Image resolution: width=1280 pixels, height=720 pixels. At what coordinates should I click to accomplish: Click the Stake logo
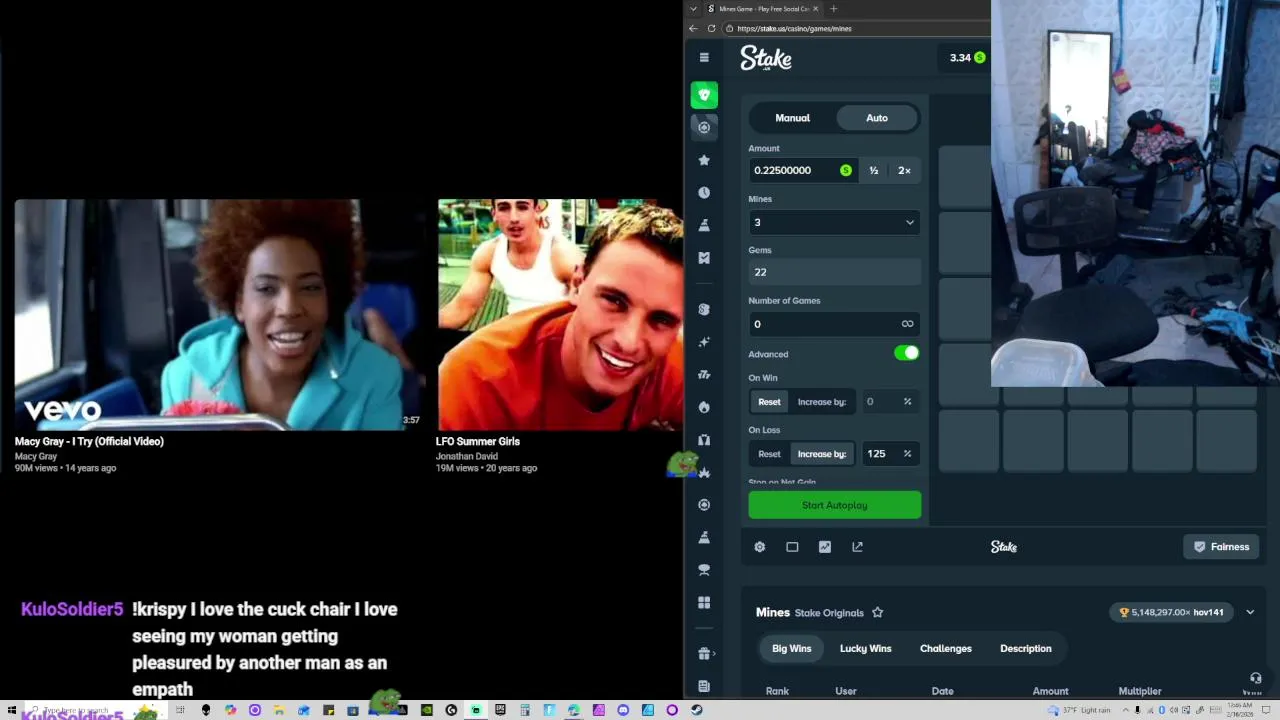tap(766, 58)
